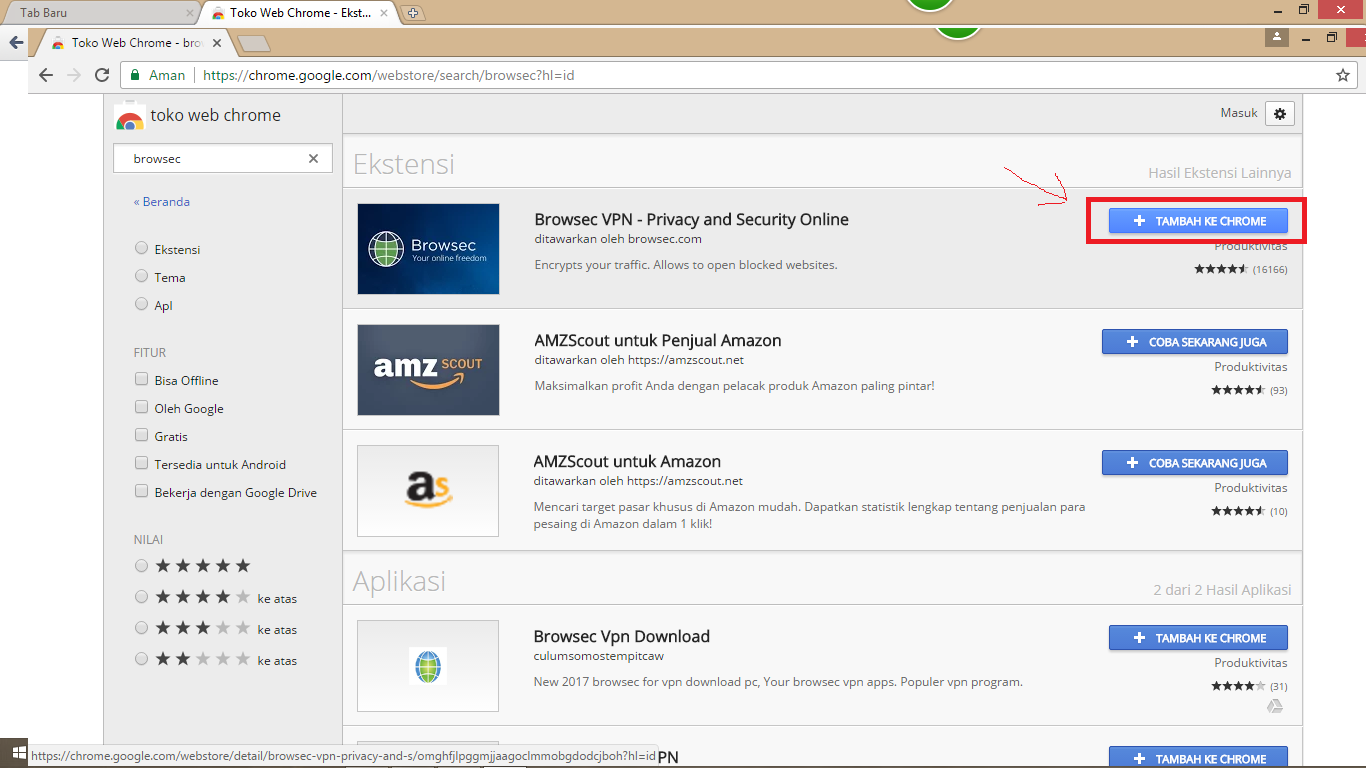This screenshot has width=1366, height=768.
Task: Click the Chrome Web Store rainbow logo
Action: [129, 117]
